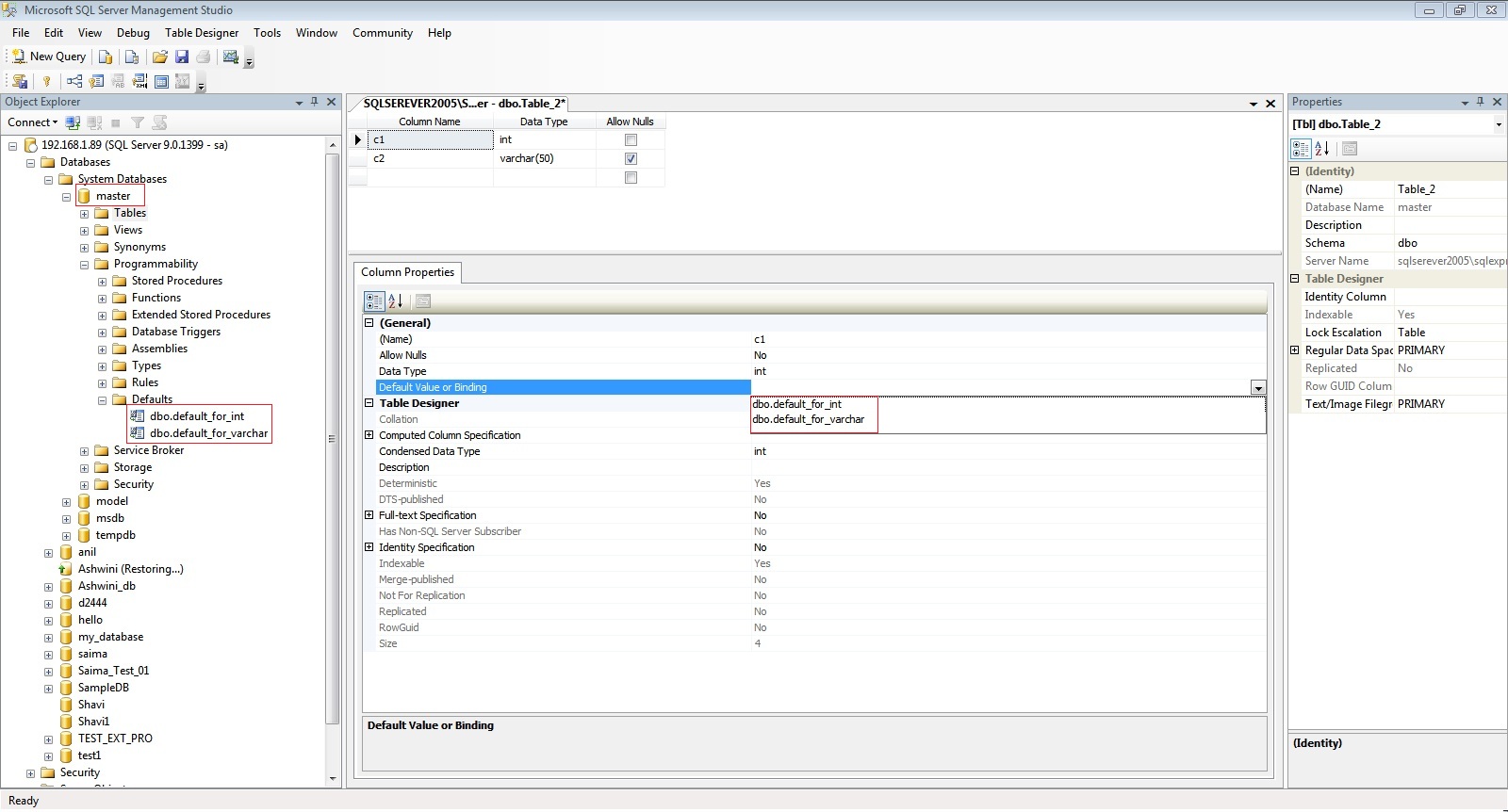This screenshot has width=1508, height=812.
Task: Uncheck Allow Nulls checkbox for c2
Action: pyautogui.click(x=631, y=159)
